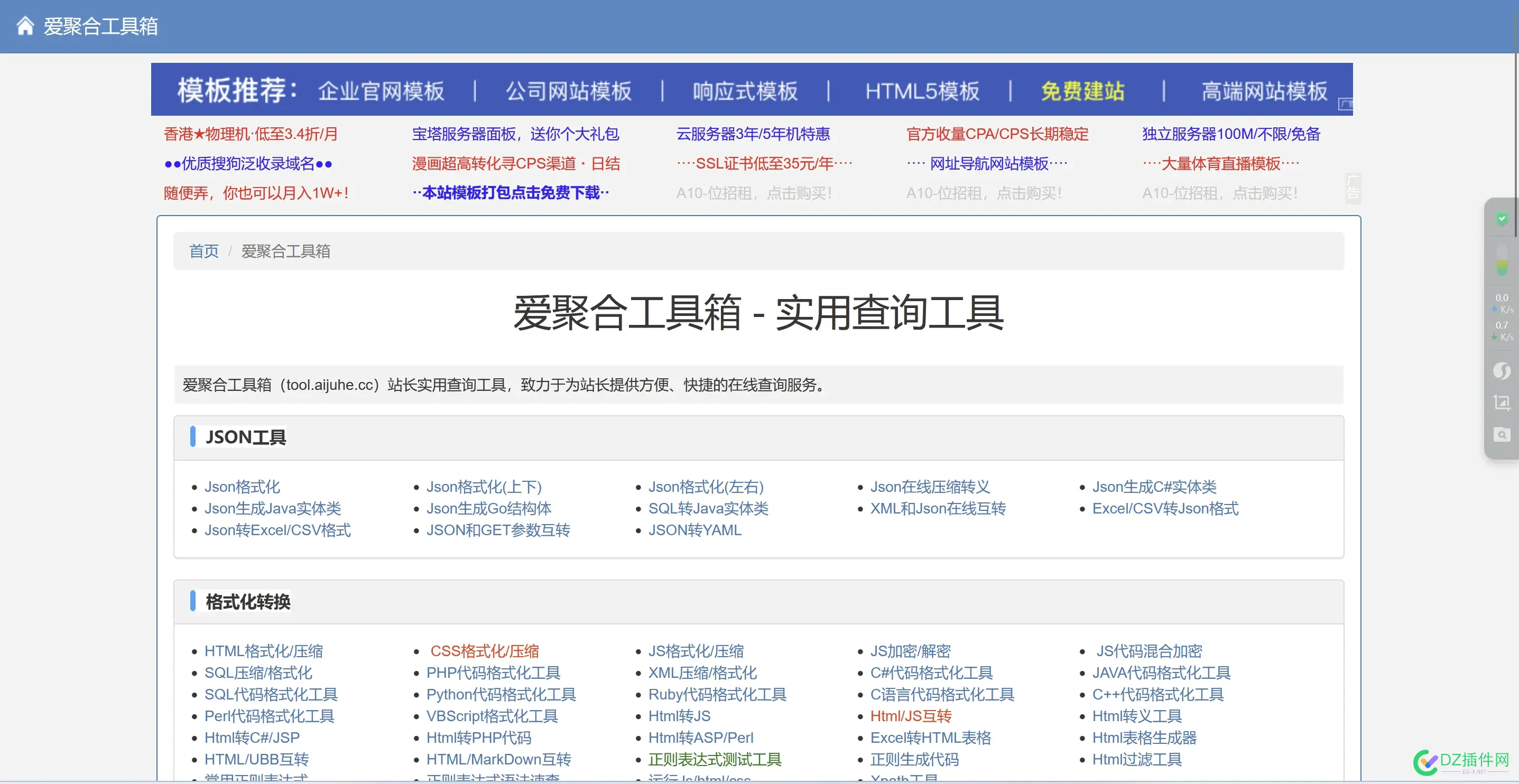Open the Json生成Go结构体 tool
The width and height of the screenshot is (1519, 784).
[x=489, y=509]
